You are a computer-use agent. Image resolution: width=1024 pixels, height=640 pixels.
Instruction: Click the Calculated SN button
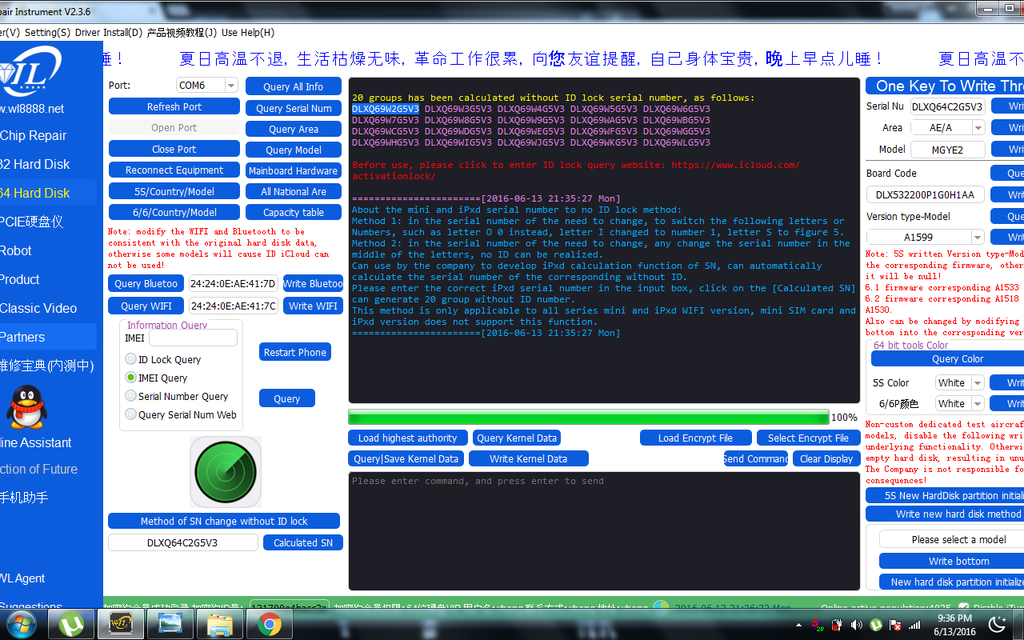pos(302,543)
